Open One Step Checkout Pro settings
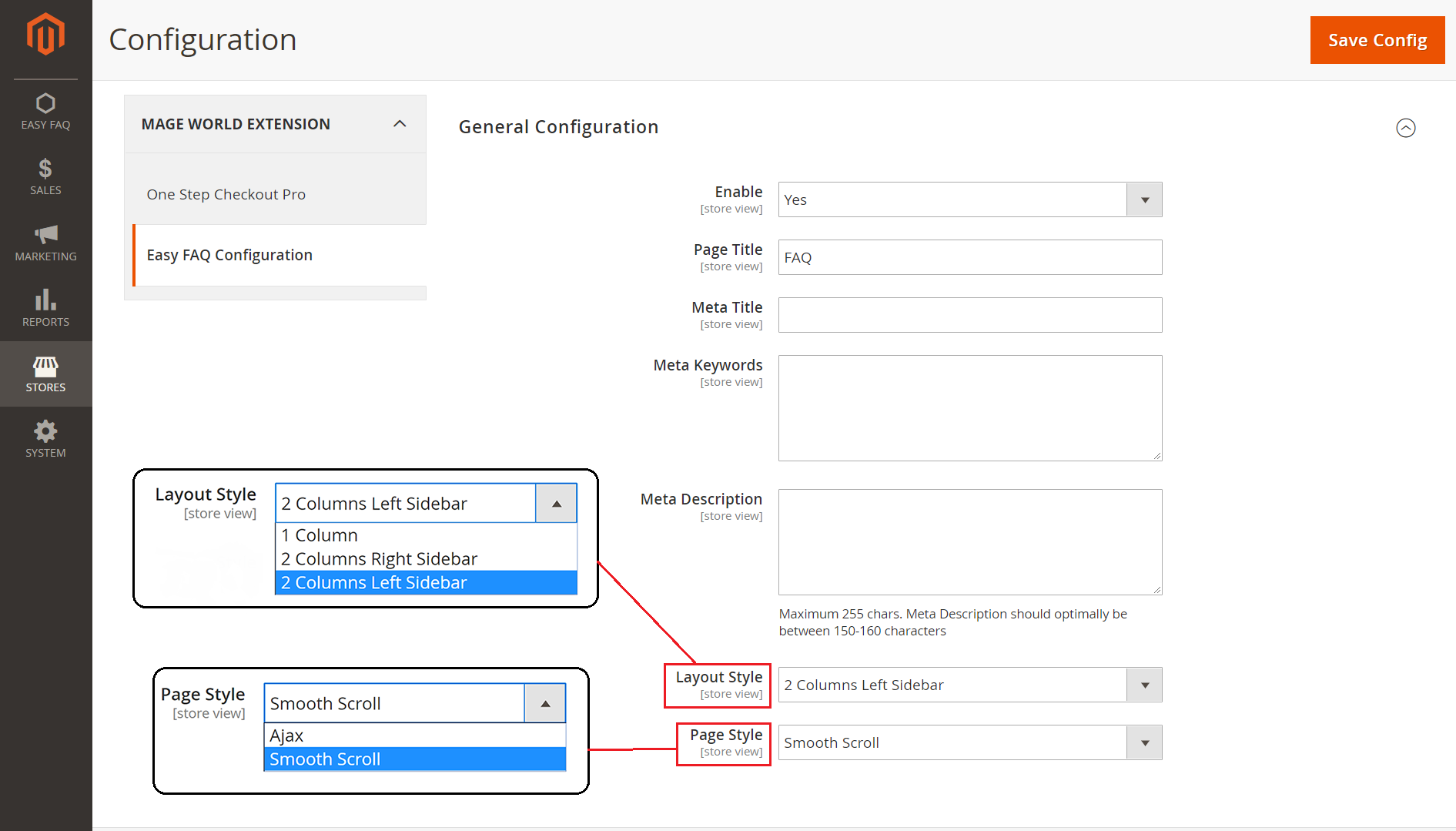This screenshot has height=831, width=1456. pyautogui.click(x=226, y=194)
